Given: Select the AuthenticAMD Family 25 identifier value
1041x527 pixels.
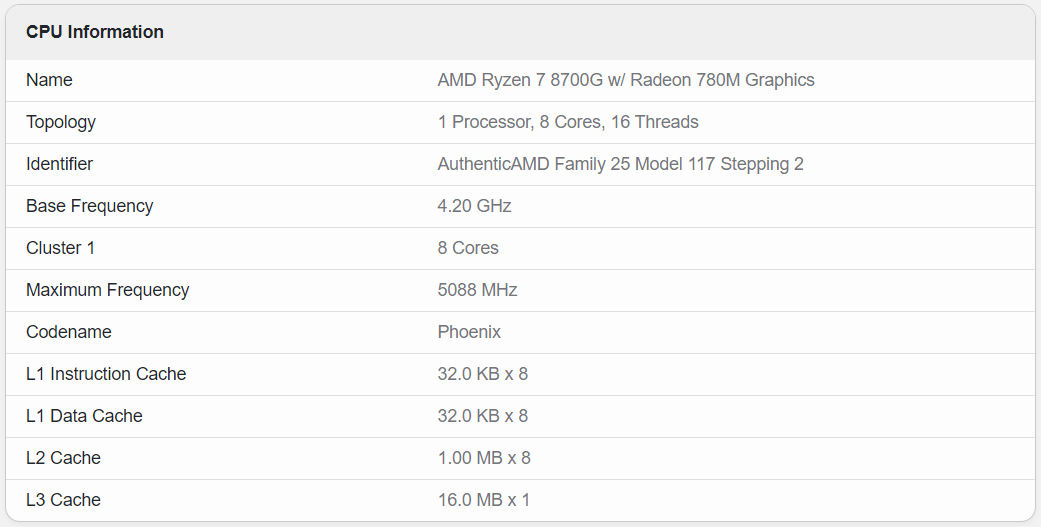Looking at the screenshot, I should tap(620, 164).
